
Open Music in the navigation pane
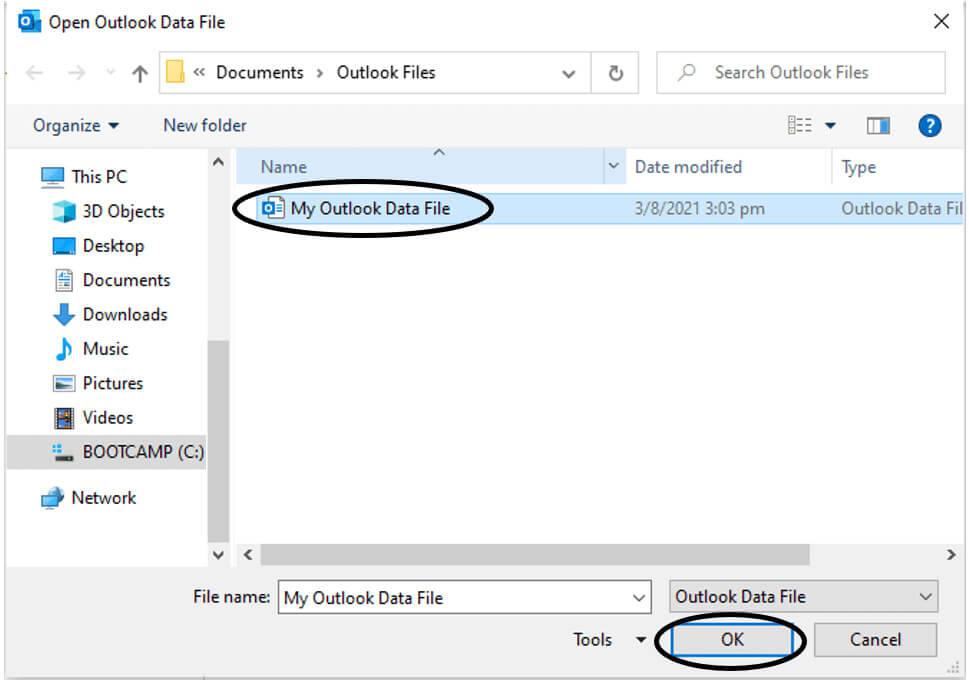pyautogui.click(x=105, y=349)
